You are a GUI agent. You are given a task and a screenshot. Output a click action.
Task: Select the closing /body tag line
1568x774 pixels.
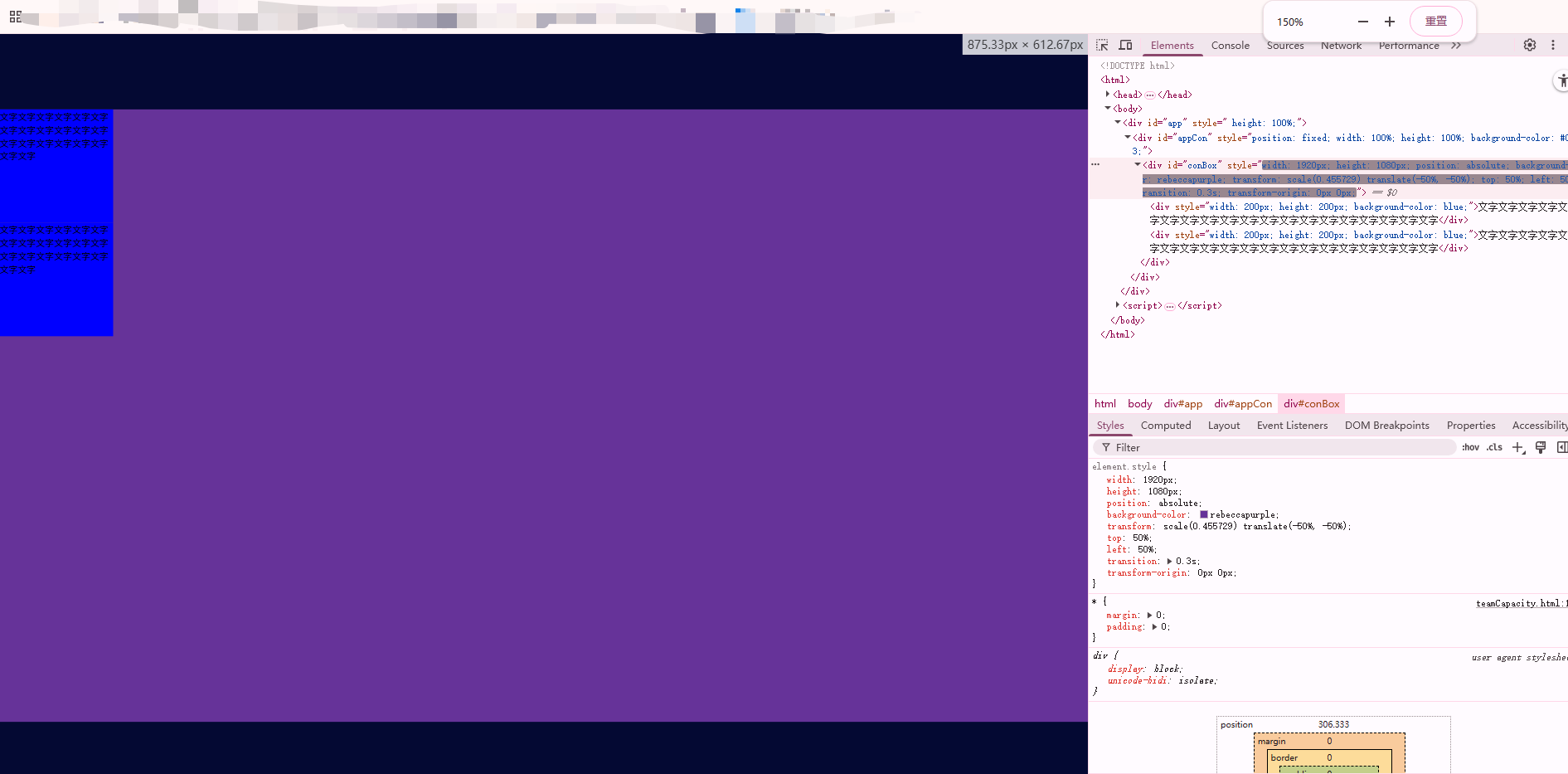tap(1128, 320)
